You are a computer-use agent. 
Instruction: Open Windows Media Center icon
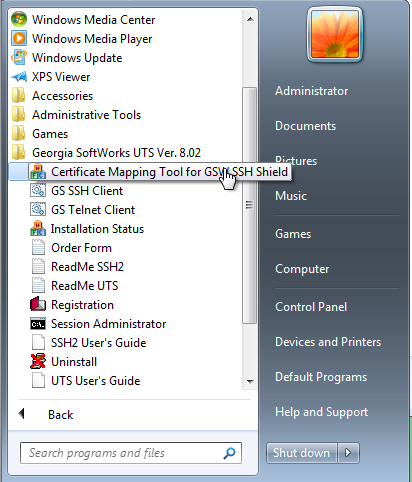coord(19,19)
